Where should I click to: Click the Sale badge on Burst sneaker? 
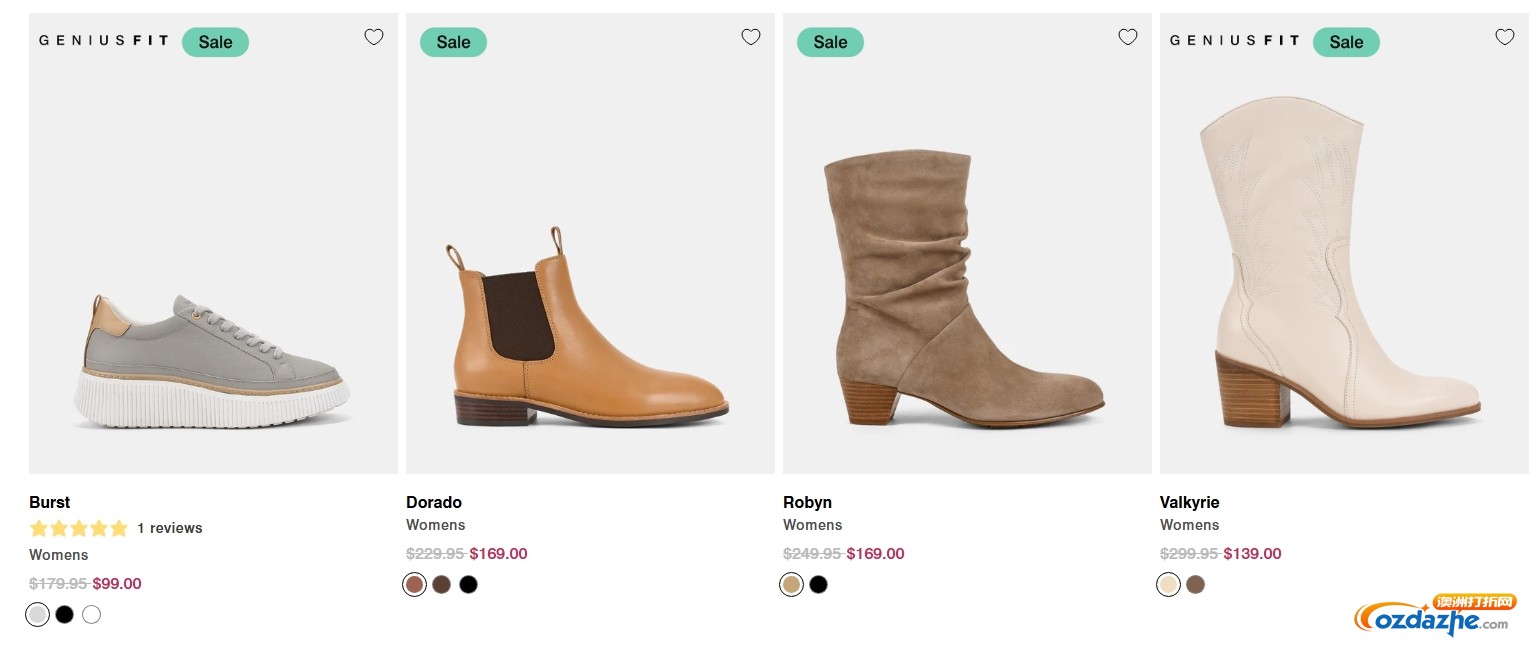pos(215,42)
